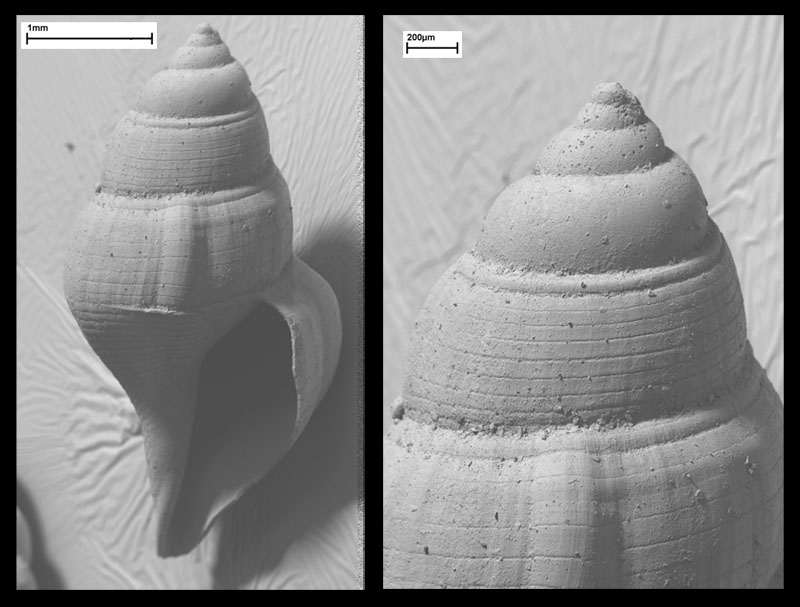Open the left whole-shell micrograph
800x607 pixels.
tap(190, 302)
